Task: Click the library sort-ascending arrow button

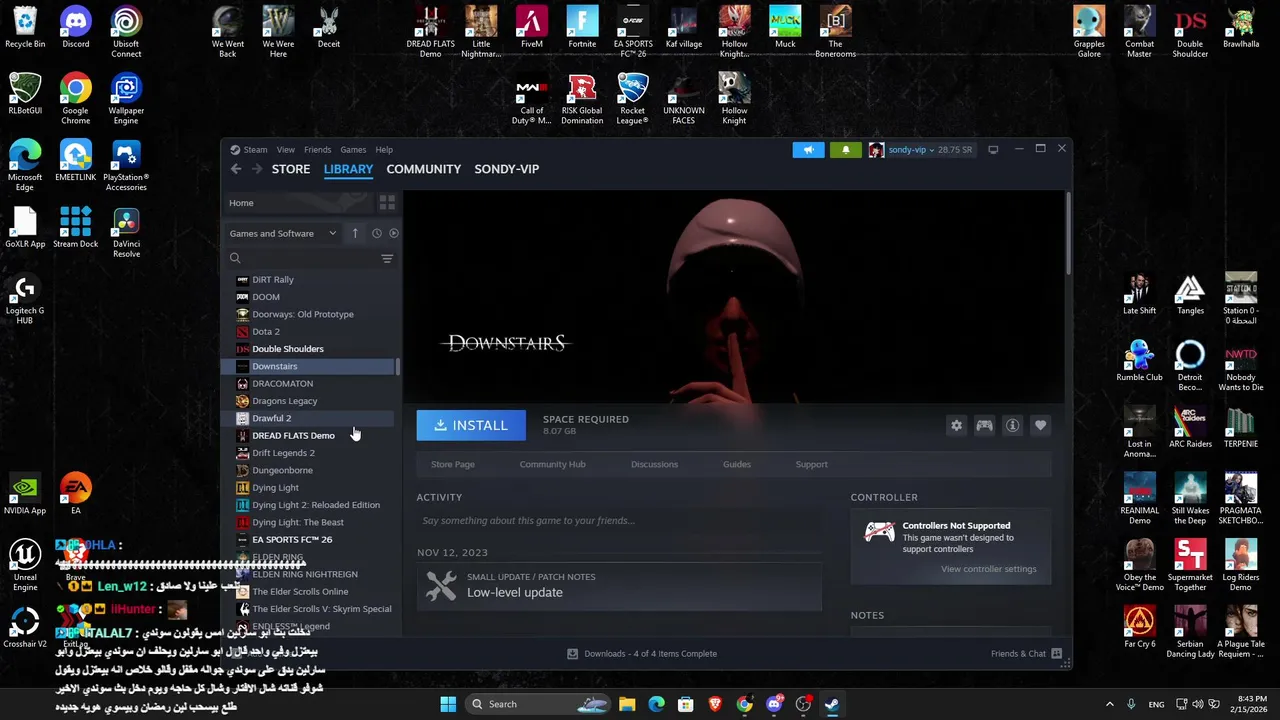Action: click(x=354, y=233)
